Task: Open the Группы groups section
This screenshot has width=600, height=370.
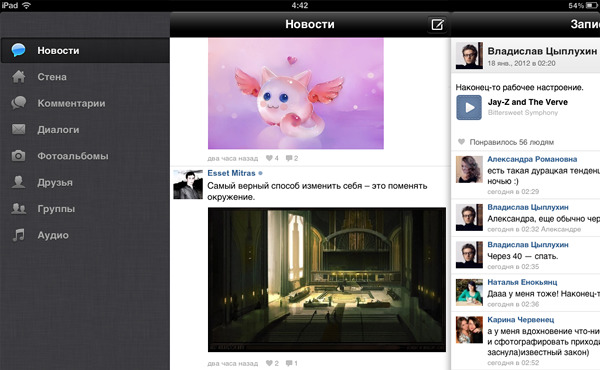Action: tap(85, 209)
